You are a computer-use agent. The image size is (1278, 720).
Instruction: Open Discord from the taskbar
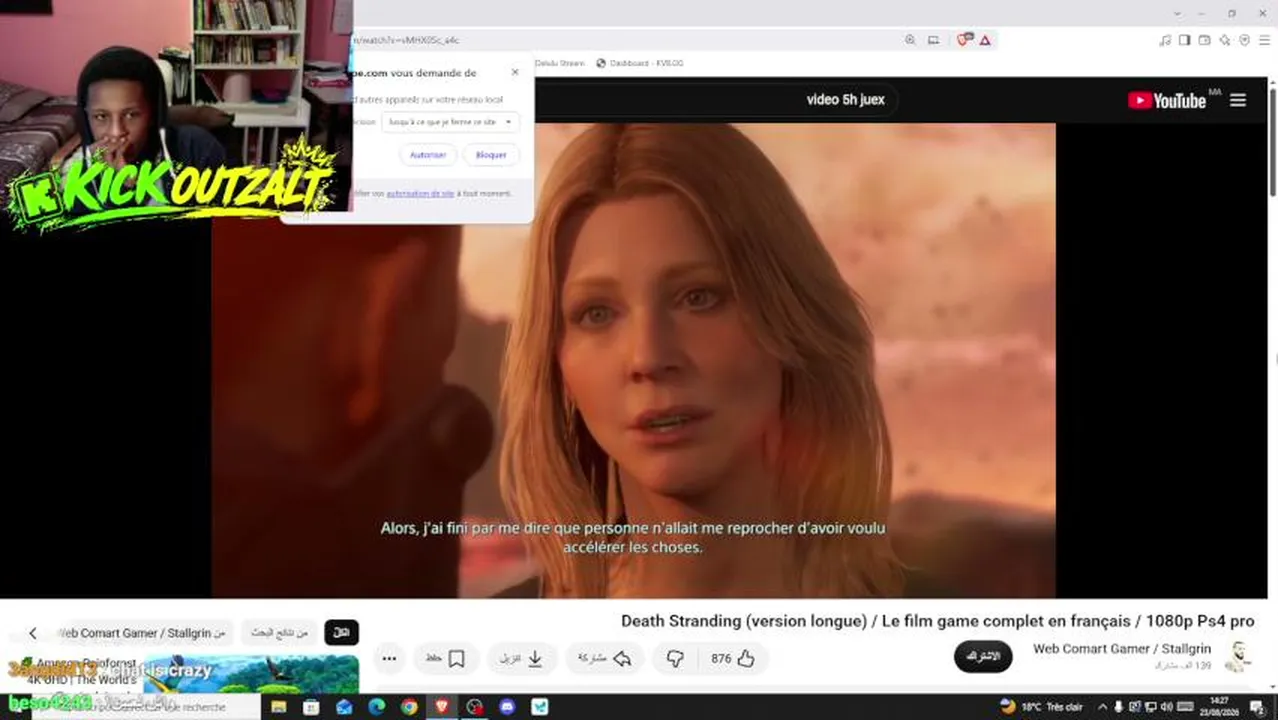pos(507,707)
